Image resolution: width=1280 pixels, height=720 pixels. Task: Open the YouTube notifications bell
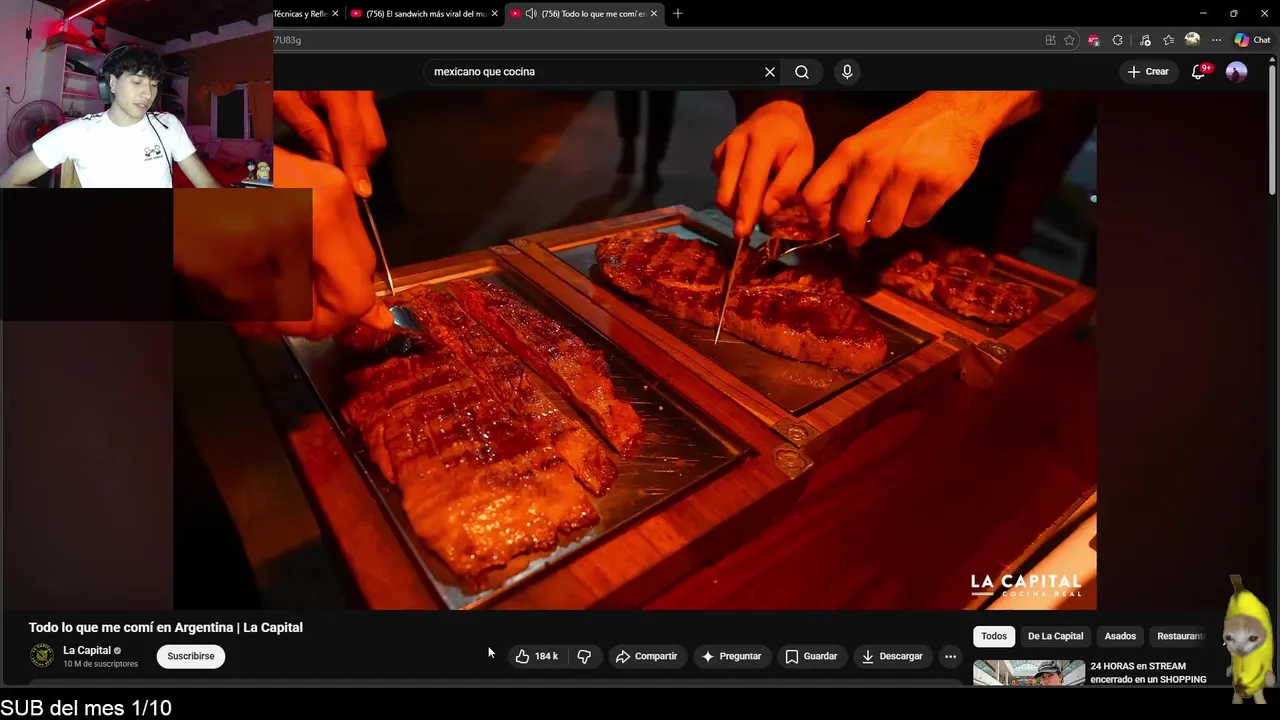point(1199,72)
